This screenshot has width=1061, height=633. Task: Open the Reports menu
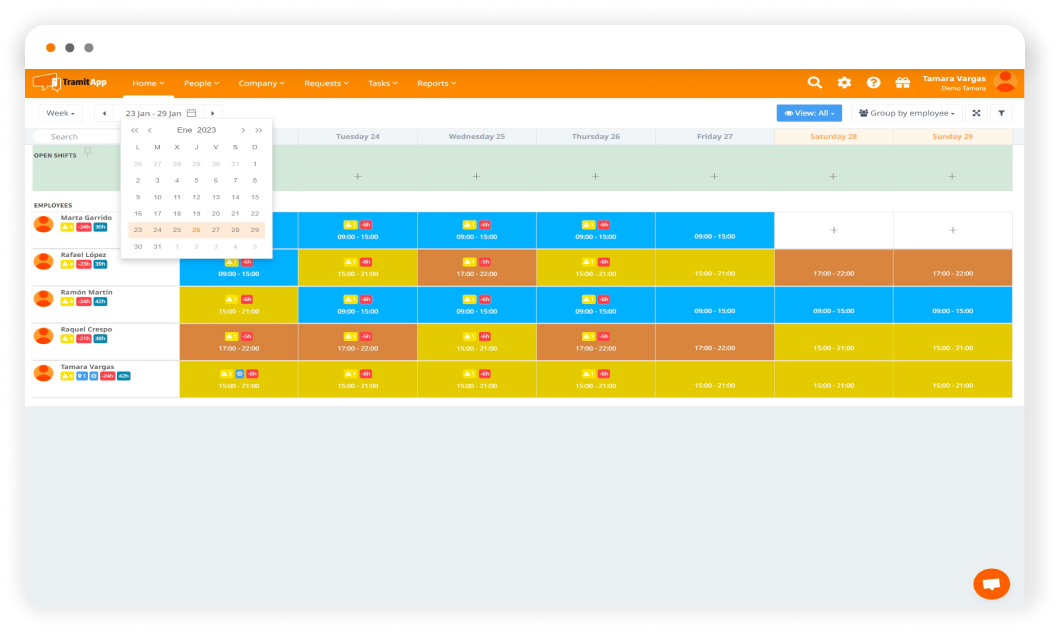[x=436, y=84]
